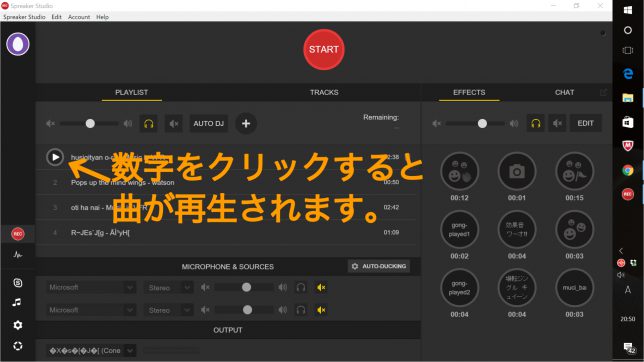Toggle playlist headphones pre-listen

pyautogui.click(x=149, y=123)
